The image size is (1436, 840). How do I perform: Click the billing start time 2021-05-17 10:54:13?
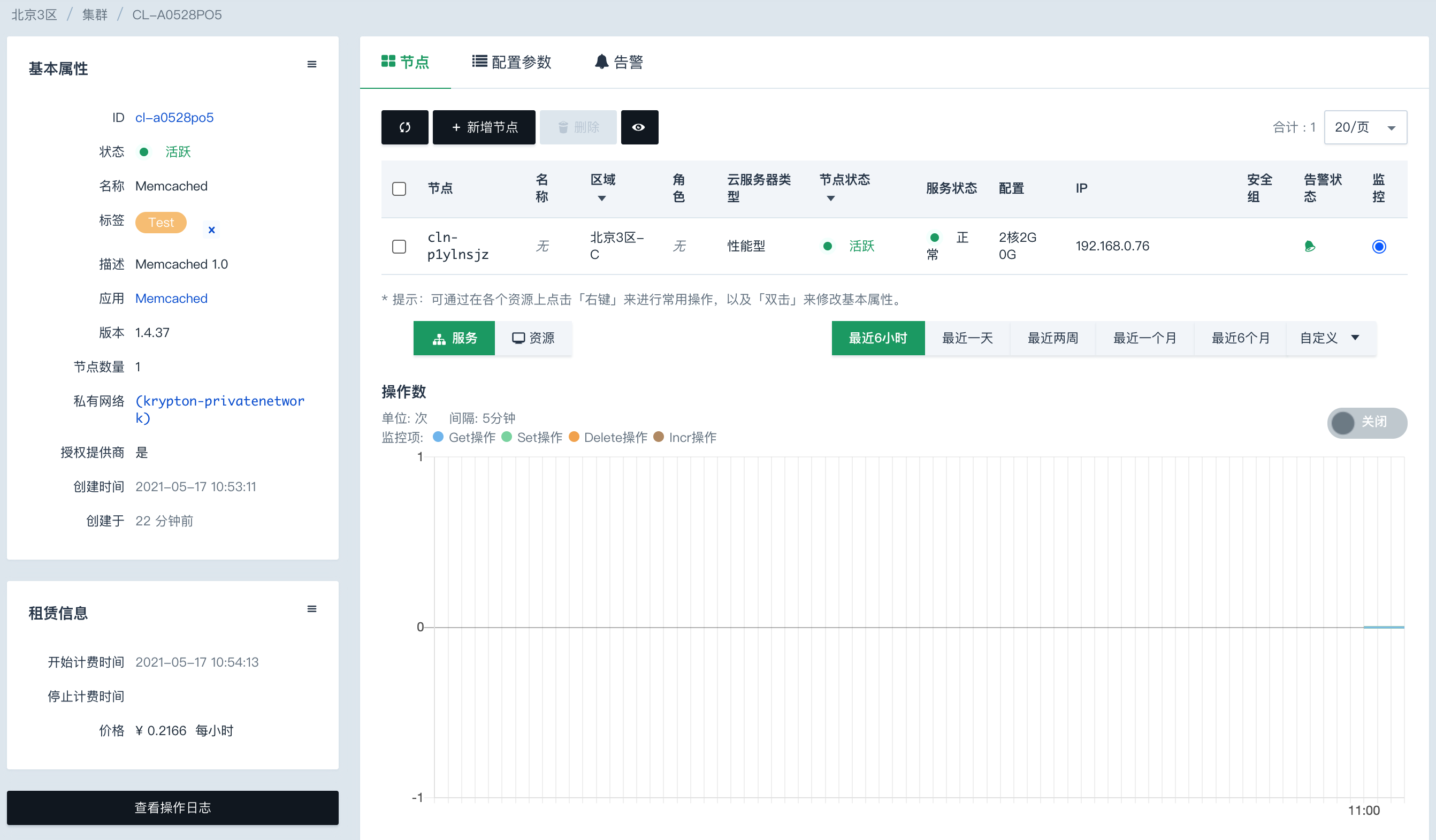[196, 662]
